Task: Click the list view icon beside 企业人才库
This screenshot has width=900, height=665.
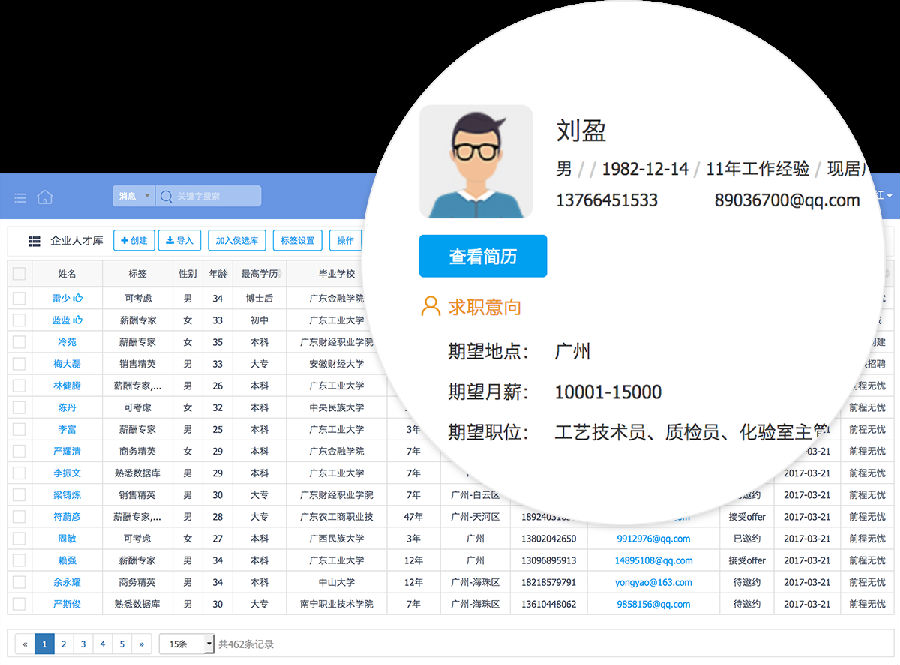Action: tap(34, 241)
